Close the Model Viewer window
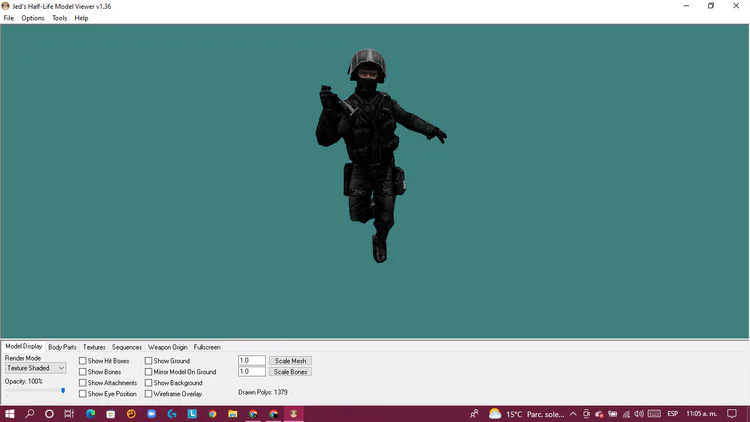750x422 pixels. 736,6
